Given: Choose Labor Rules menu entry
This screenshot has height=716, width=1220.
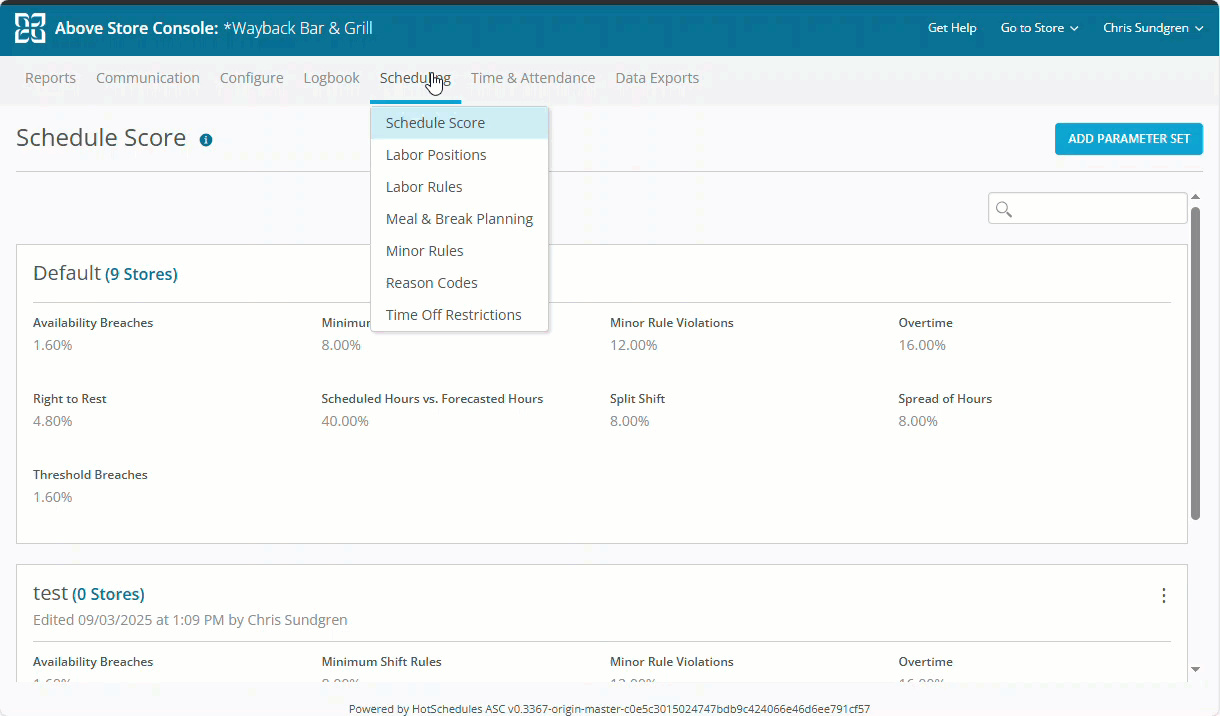Looking at the screenshot, I should tap(424, 187).
